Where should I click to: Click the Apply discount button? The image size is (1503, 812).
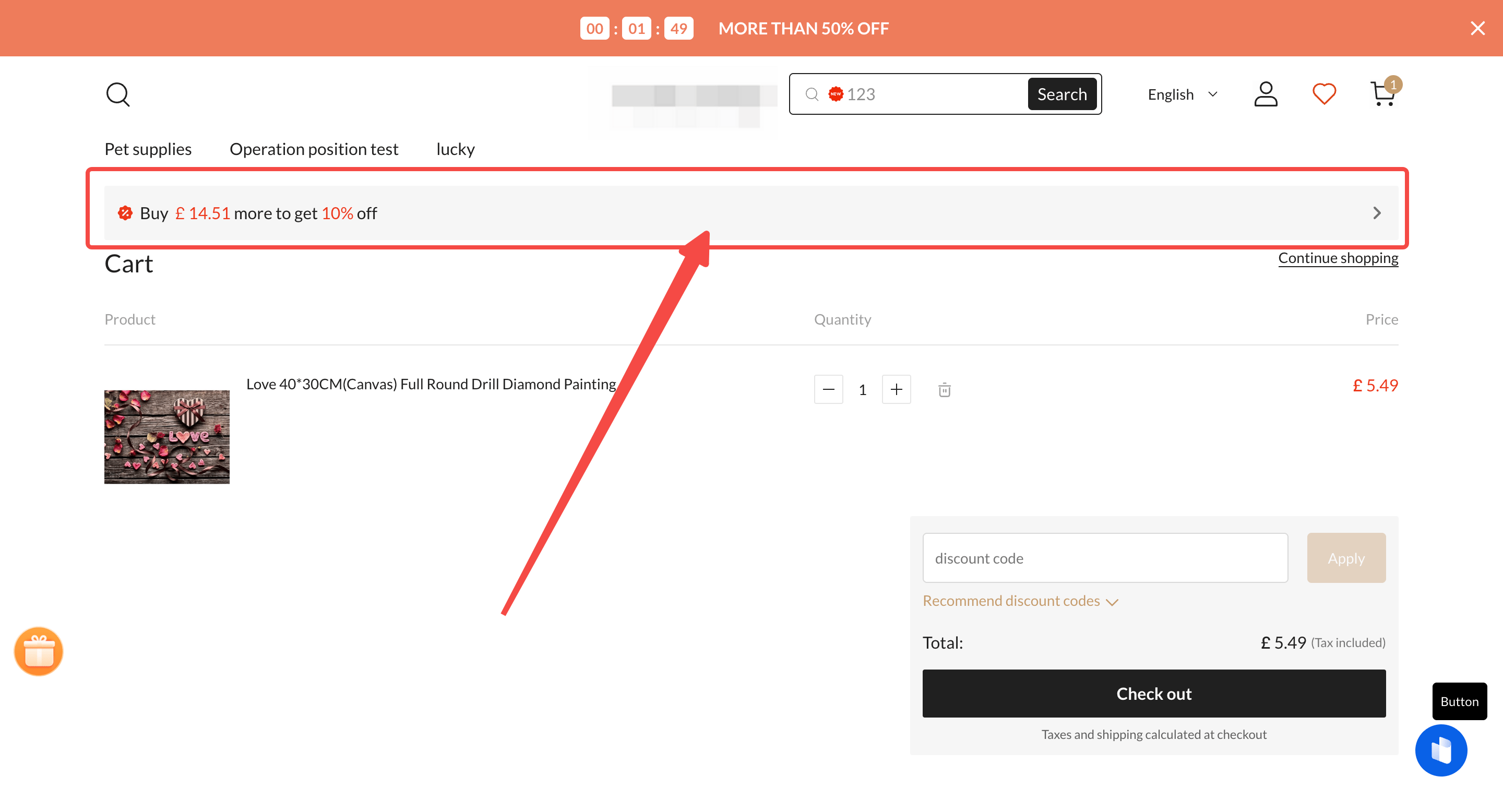(x=1346, y=558)
